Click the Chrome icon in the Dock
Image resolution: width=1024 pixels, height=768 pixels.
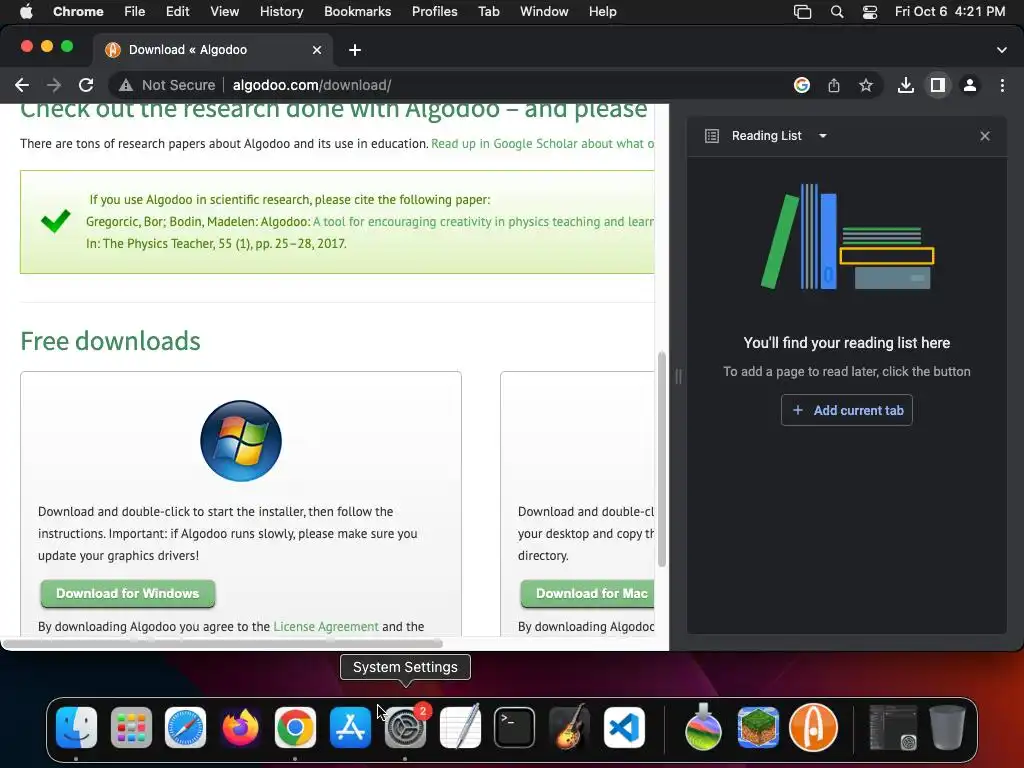tap(295, 727)
